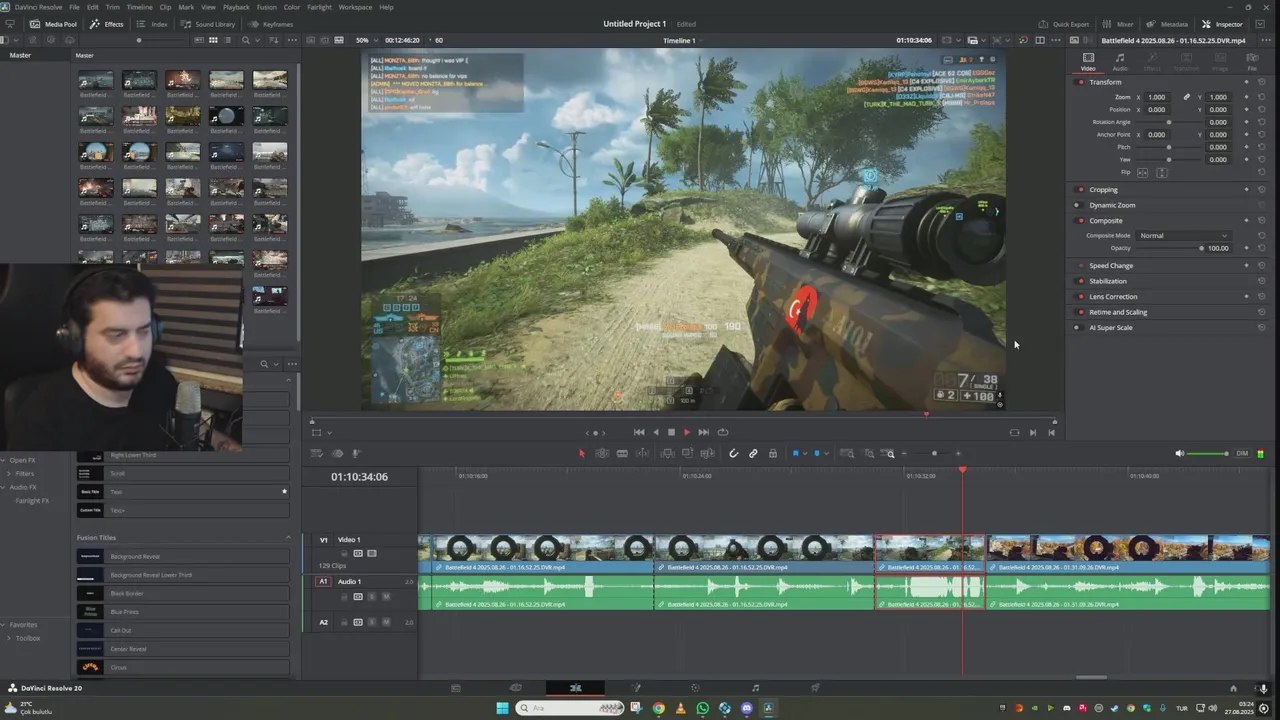Open the Fairlight music-note page icon

coord(755,688)
